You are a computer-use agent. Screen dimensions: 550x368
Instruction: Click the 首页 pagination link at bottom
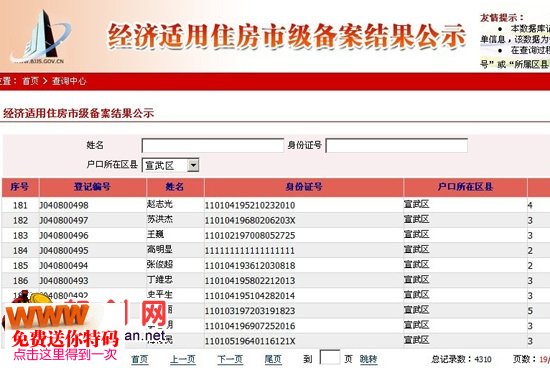click(140, 359)
